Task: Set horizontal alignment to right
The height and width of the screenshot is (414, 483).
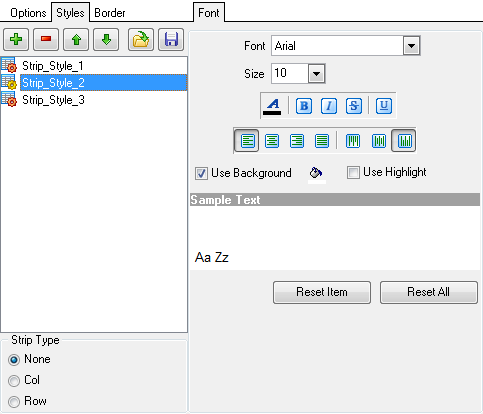Action: (297, 141)
